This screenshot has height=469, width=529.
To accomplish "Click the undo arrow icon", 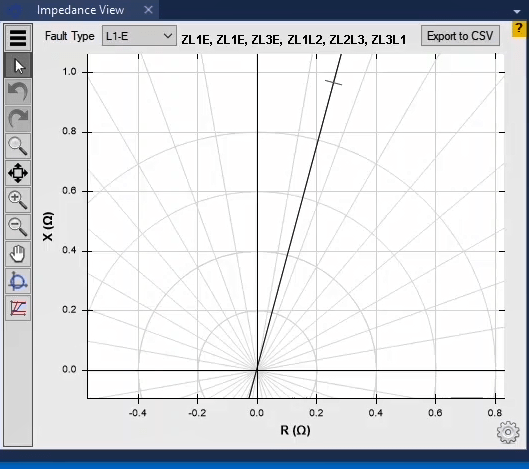I will tap(18, 92).
